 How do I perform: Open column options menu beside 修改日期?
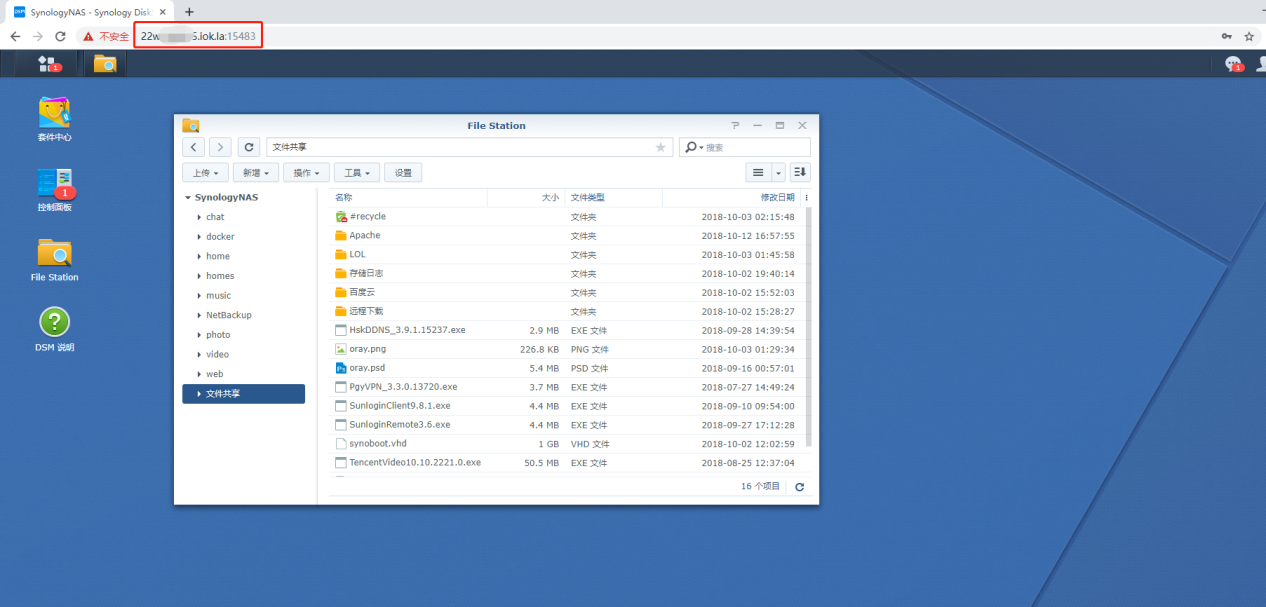click(x=806, y=198)
